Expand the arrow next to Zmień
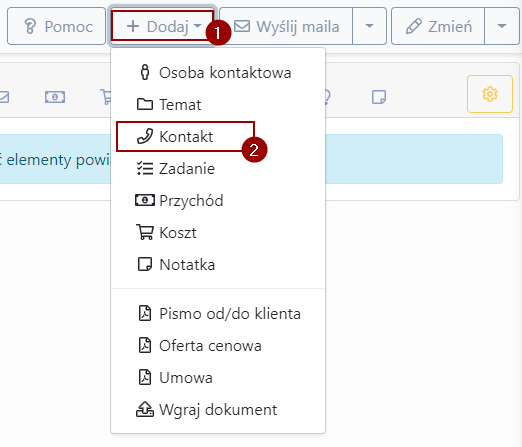This screenshot has height=447, width=522. point(502,26)
